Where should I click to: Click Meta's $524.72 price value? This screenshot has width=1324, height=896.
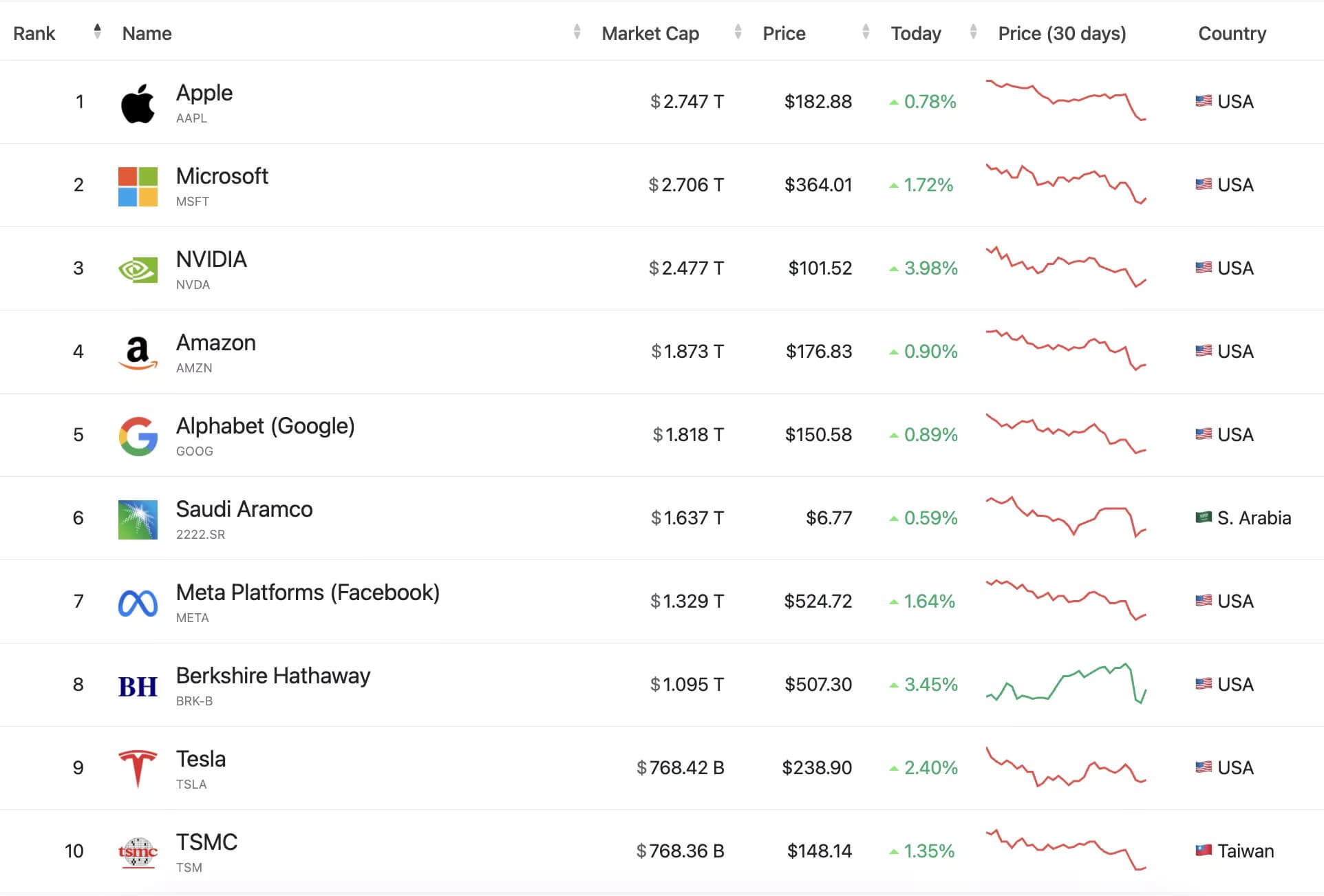coord(818,601)
